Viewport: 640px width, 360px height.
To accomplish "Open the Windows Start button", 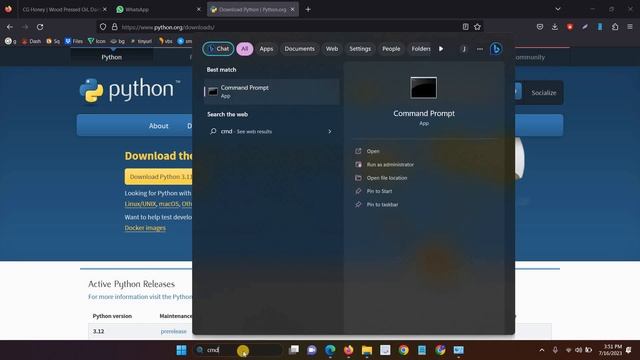I will tap(182, 350).
